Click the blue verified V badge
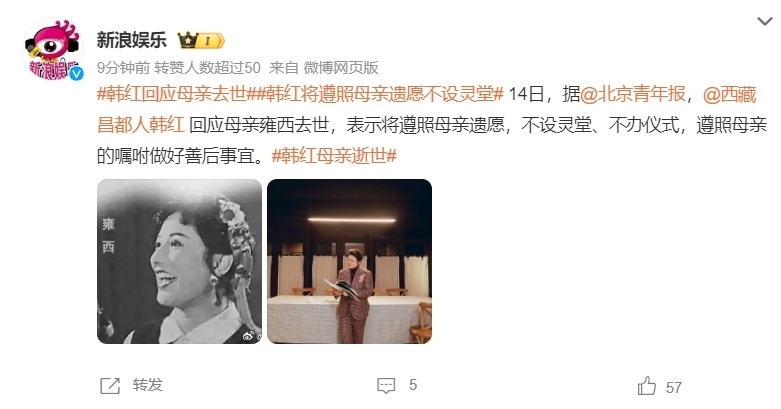 (76, 74)
